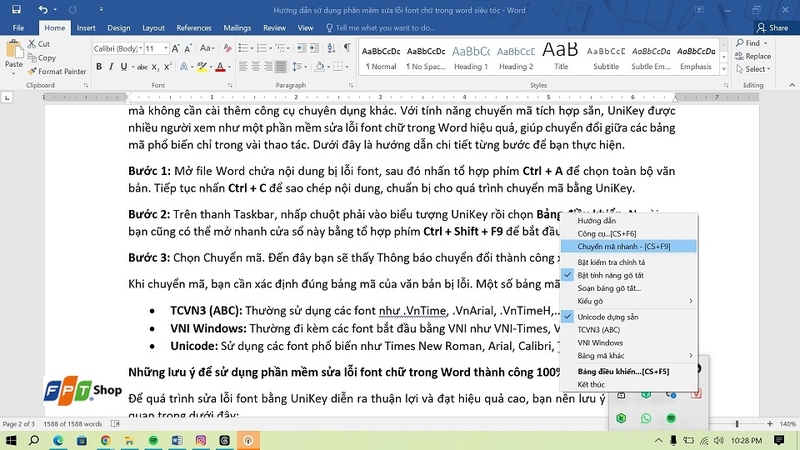Expand the 'Kiểu gõ' submenu

[x=629, y=301]
